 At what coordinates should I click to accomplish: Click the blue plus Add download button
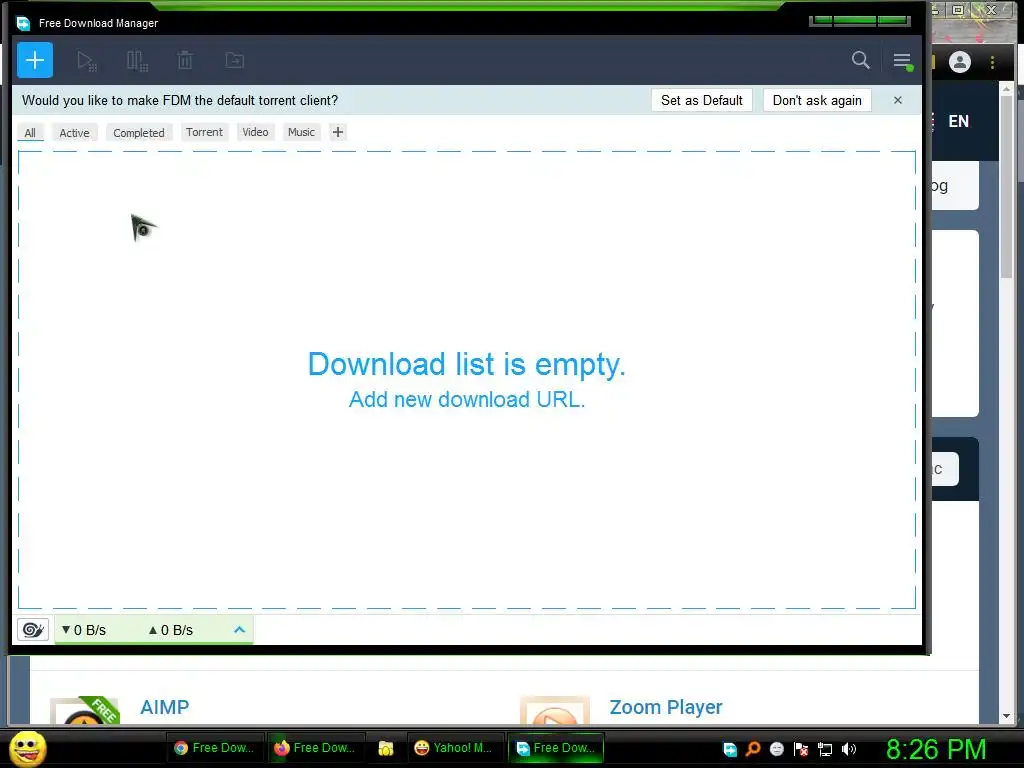point(35,60)
